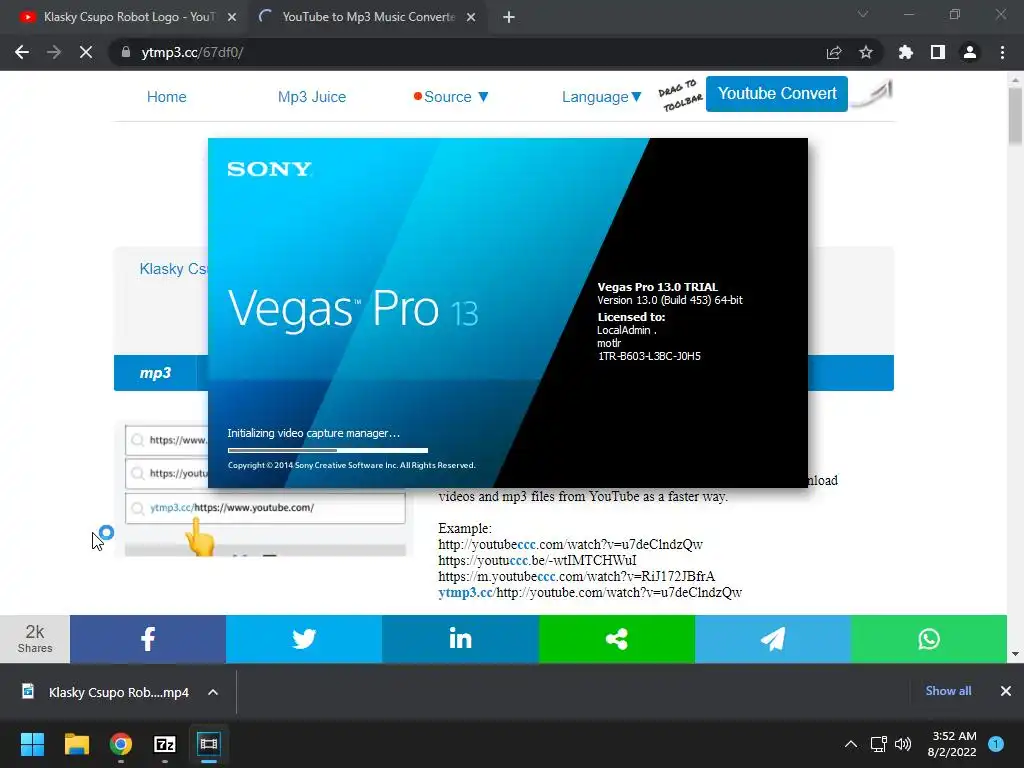Show hidden system tray icons

[x=851, y=744]
